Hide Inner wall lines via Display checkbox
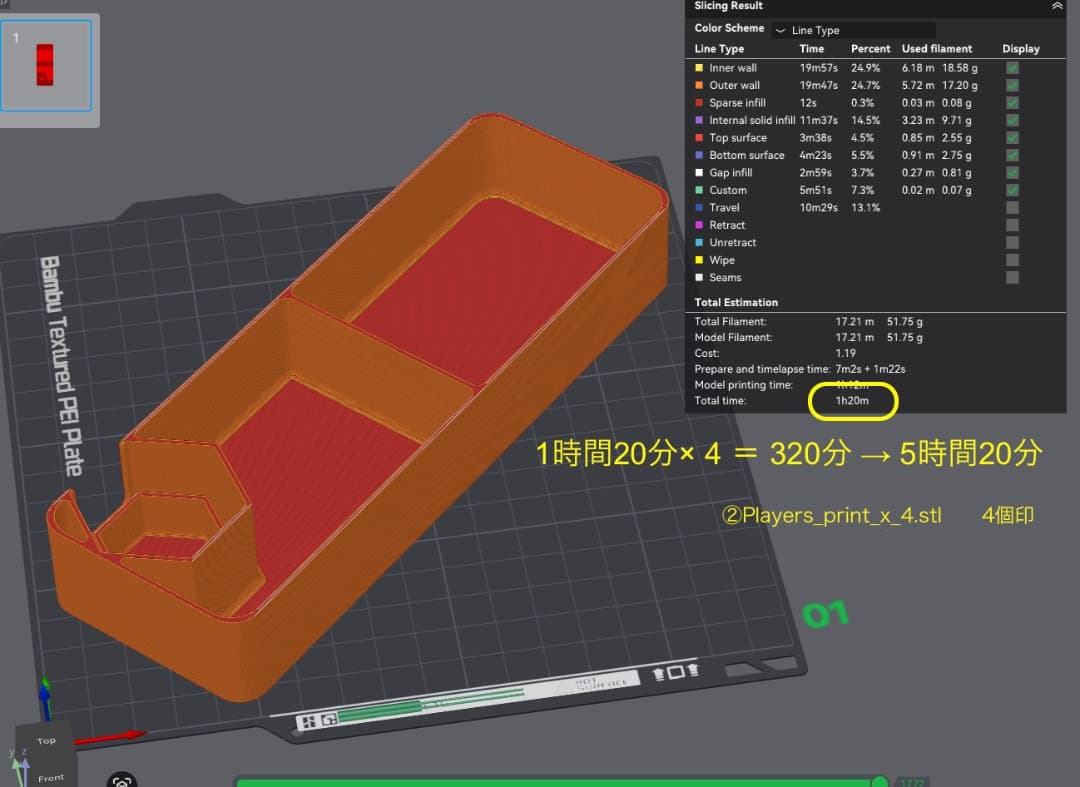1080x787 pixels. (x=1012, y=68)
